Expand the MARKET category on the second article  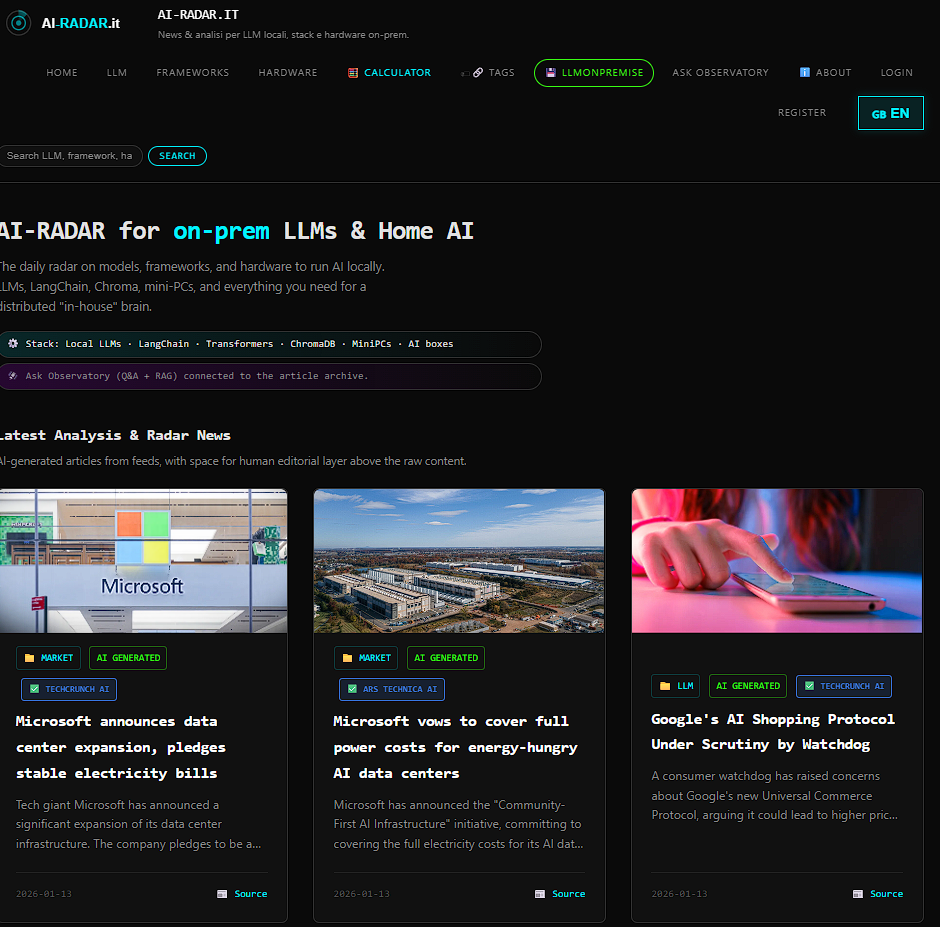365,658
